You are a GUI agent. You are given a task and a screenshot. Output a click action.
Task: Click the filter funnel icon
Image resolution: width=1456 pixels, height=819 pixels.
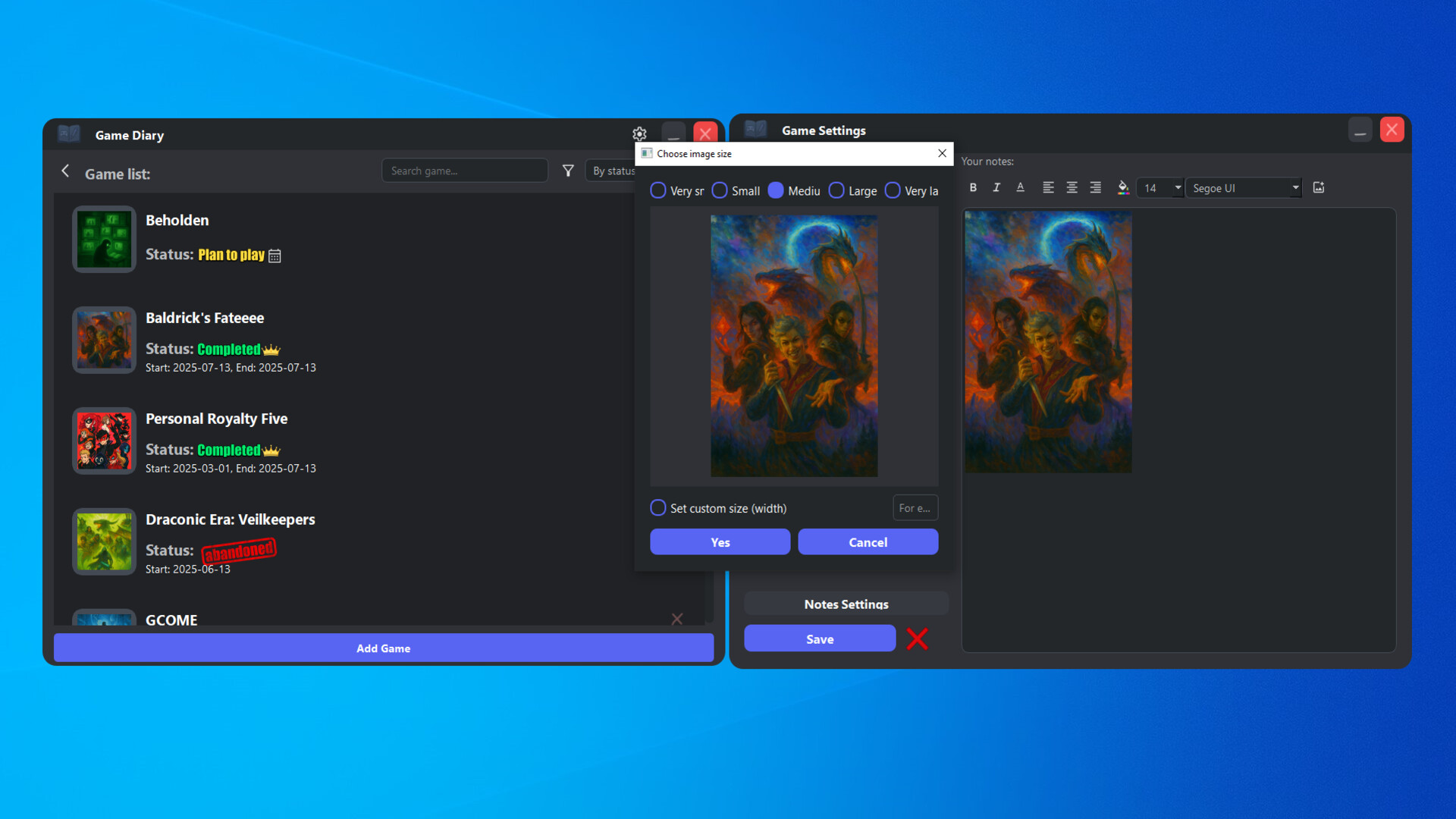click(568, 171)
